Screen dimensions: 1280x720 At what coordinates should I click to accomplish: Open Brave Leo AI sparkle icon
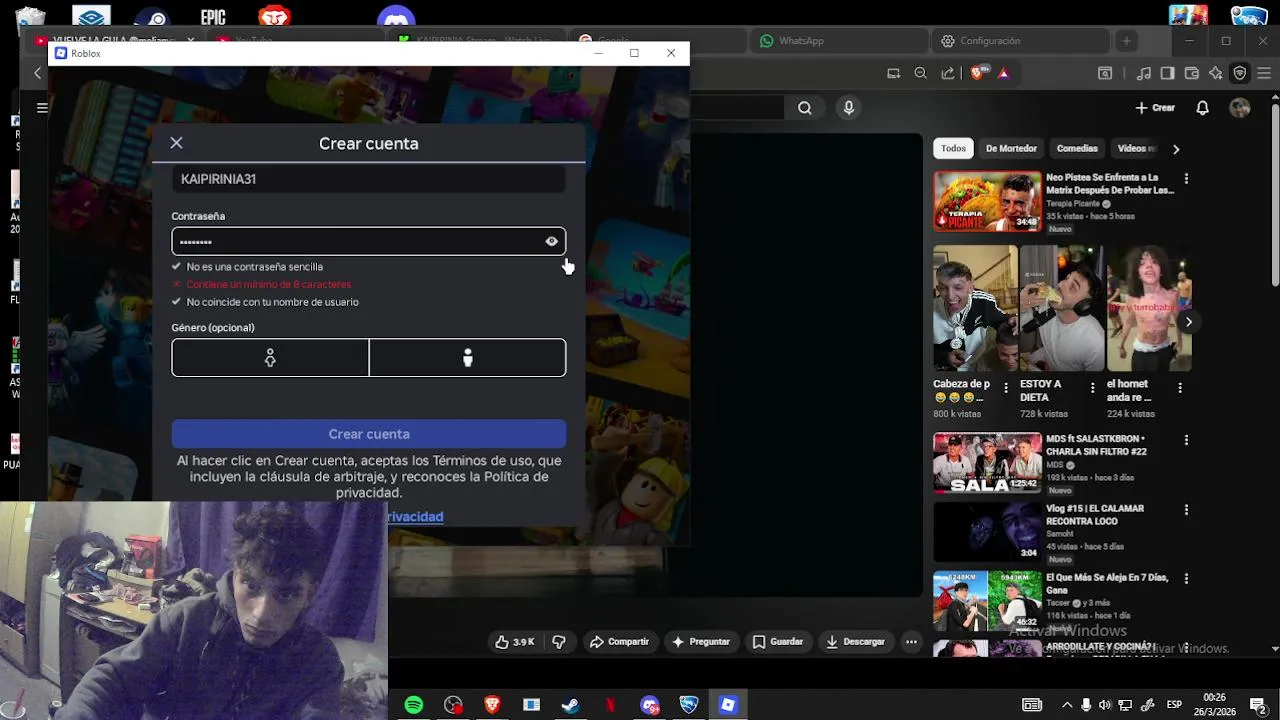(1215, 73)
